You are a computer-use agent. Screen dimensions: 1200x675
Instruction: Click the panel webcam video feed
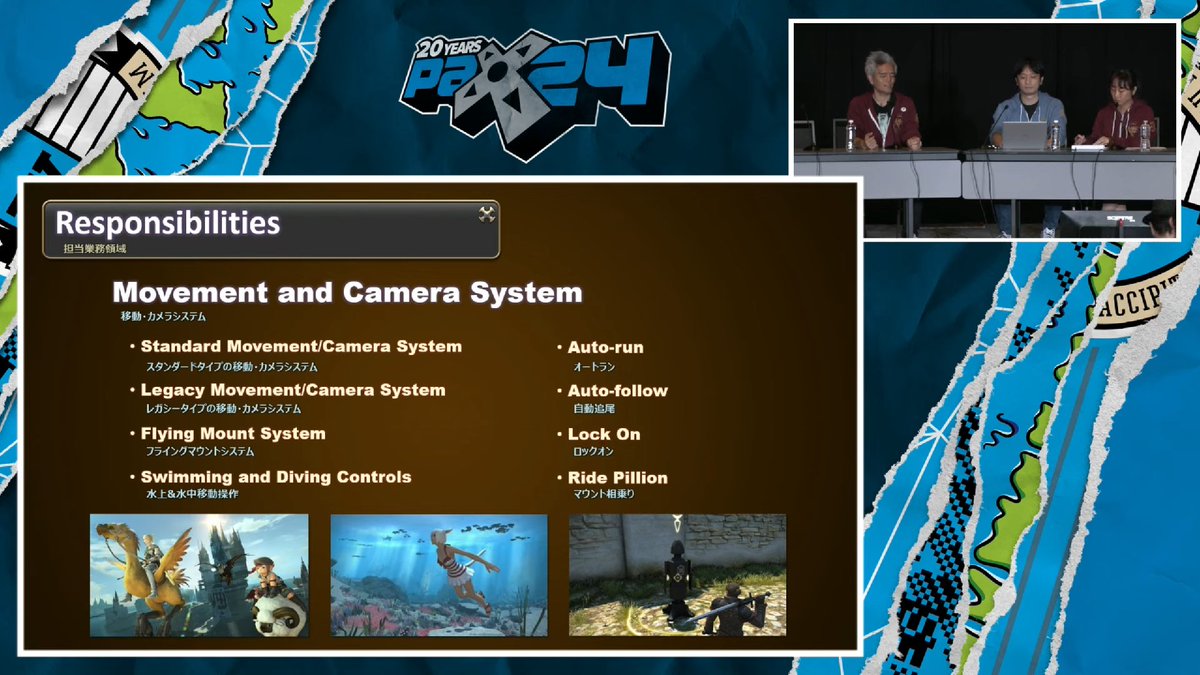click(986, 129)
